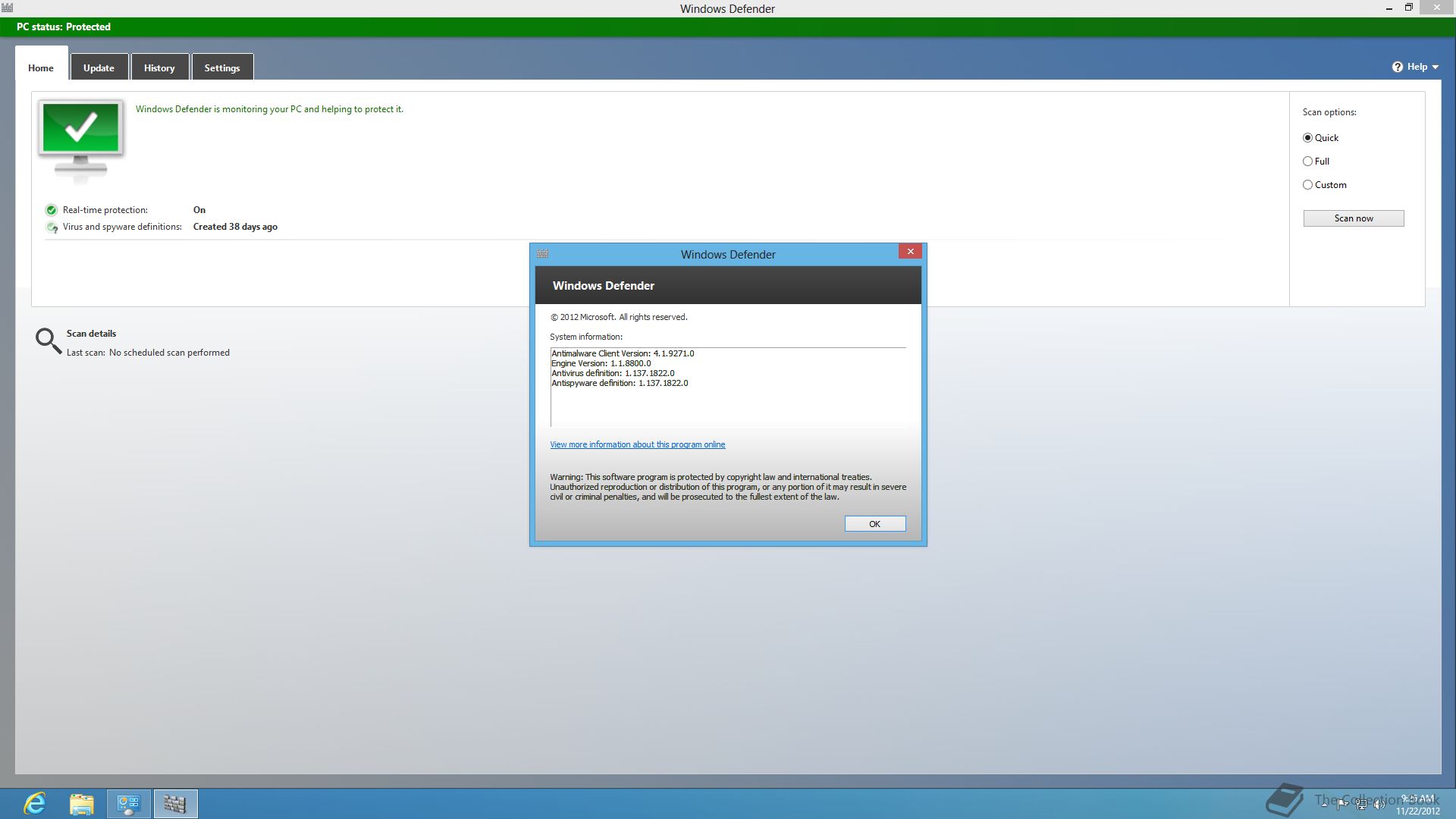Viewport: 1456px width, 819px height.
Task: Click the PC status: Protected banner text
Action: [x=64, y=27]
